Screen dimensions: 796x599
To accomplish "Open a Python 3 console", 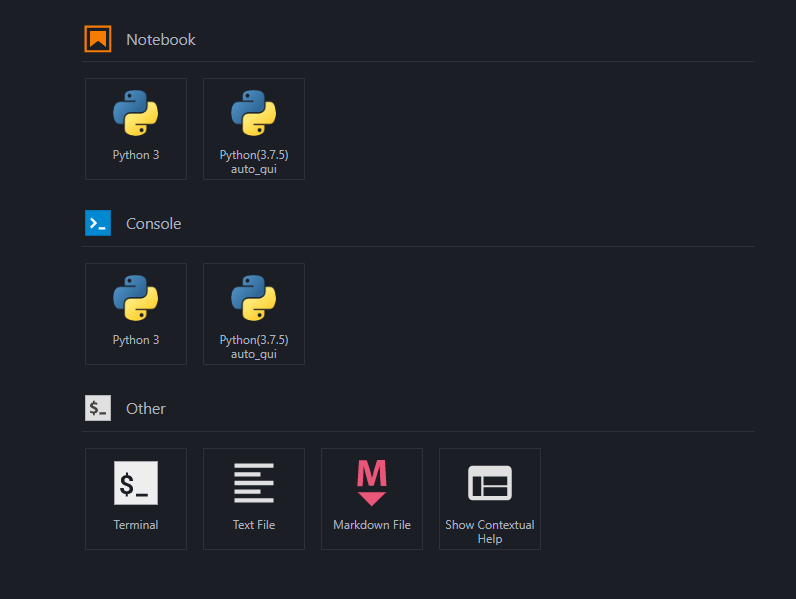I will tap(136, 314).
